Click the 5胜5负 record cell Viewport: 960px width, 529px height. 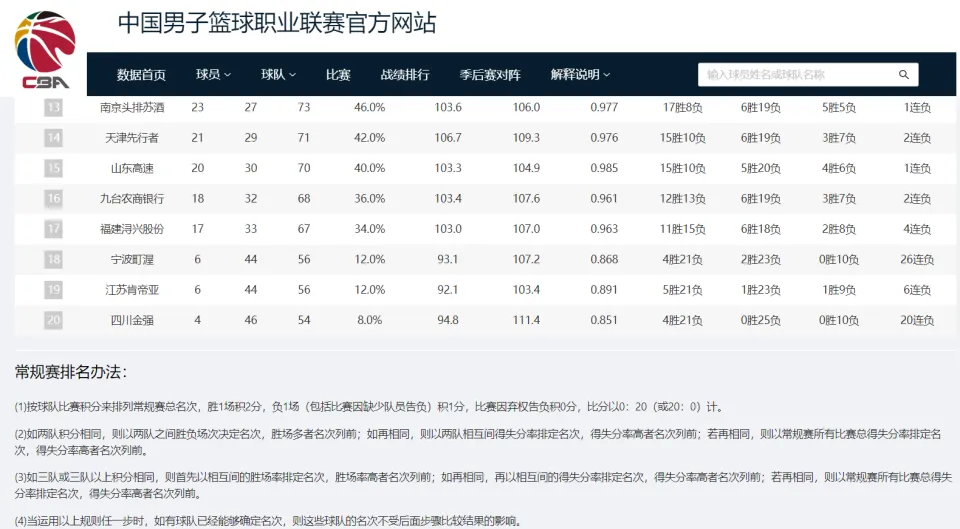click(x=839, y=107)
